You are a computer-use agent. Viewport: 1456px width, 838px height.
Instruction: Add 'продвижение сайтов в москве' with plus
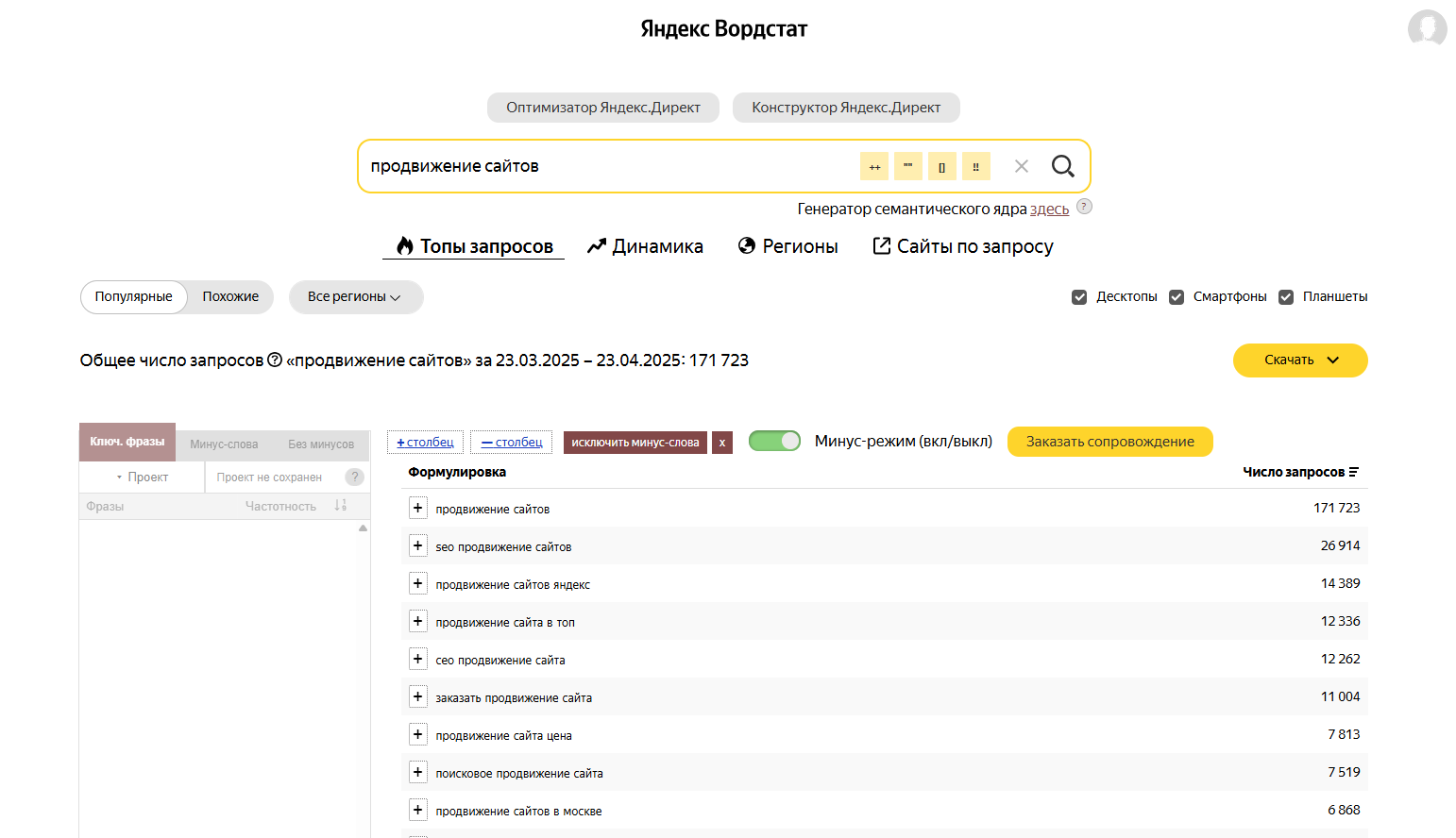(x=418, y=810)
